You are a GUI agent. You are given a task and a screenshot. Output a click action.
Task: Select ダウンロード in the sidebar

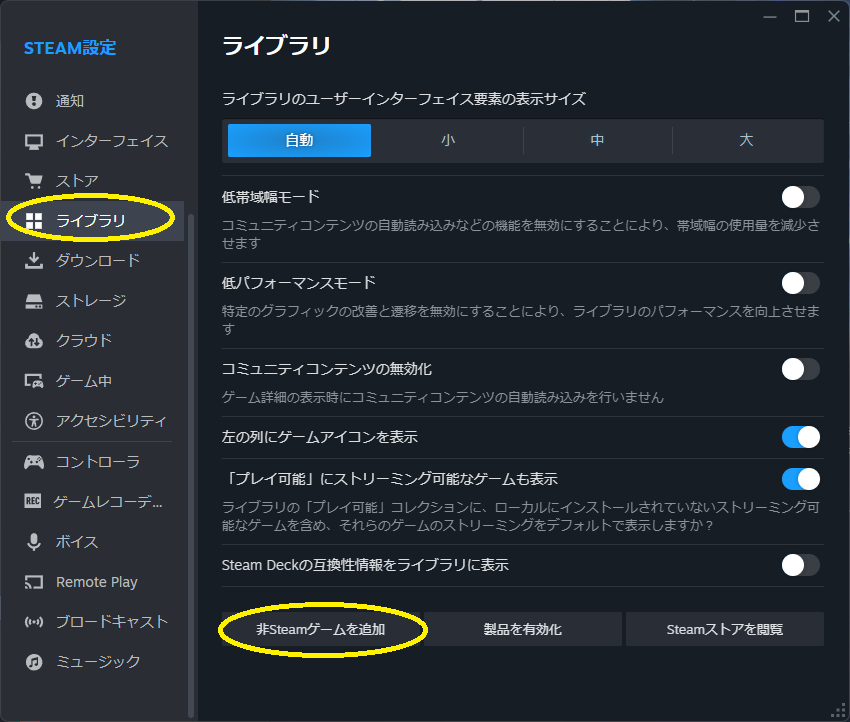tap(92, 261)
